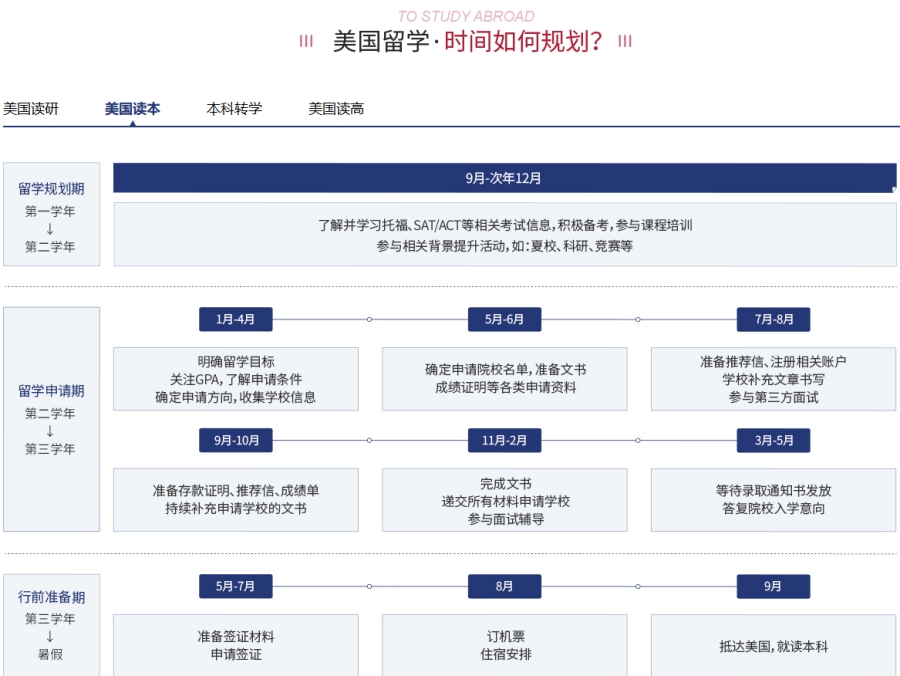
Task: Click the 5月-7月 timeline marker
Action: 236,586
